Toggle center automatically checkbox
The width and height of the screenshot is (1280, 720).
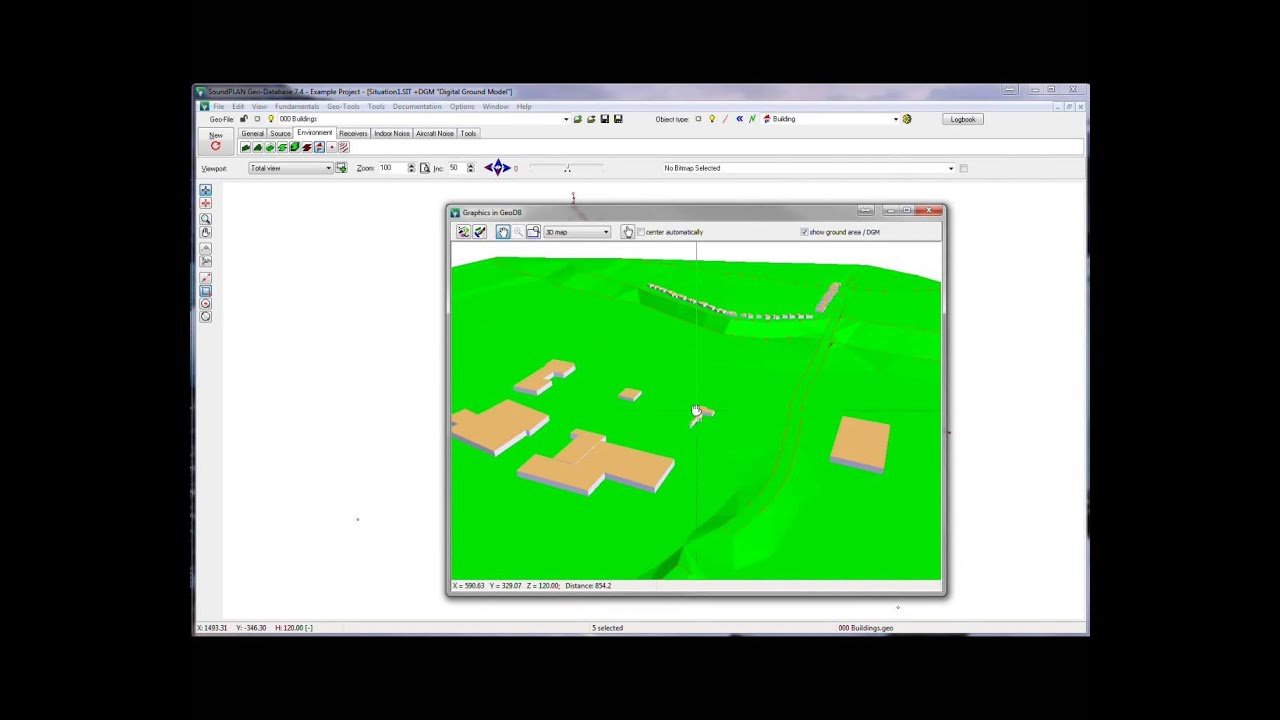click(641, 232)
